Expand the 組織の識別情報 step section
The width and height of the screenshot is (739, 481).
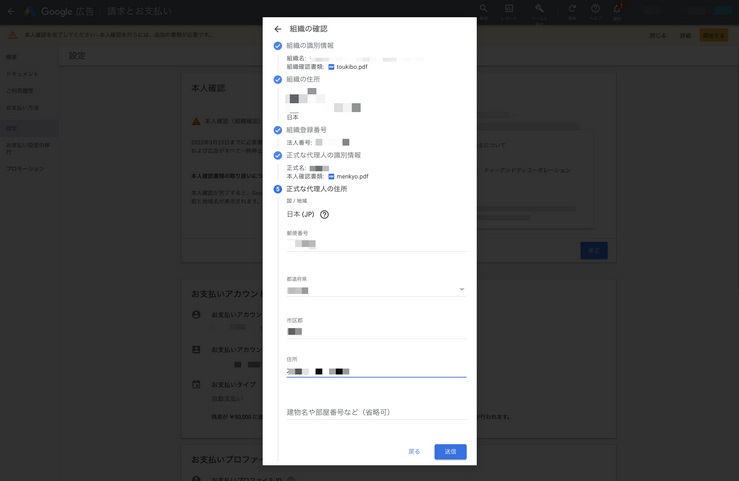[x=310, y=46]
